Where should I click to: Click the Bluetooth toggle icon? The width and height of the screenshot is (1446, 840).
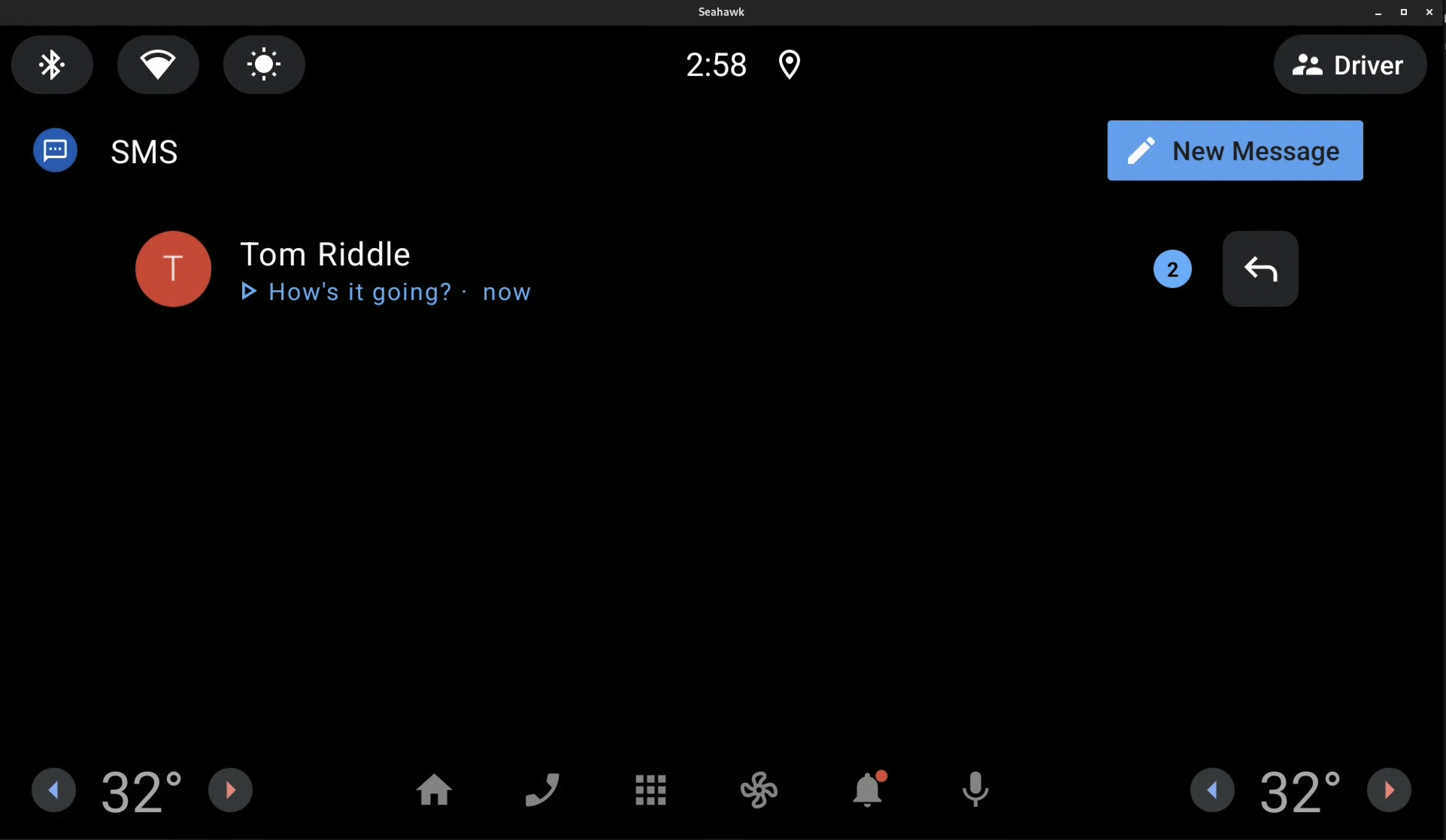click(x=52, y=64)
